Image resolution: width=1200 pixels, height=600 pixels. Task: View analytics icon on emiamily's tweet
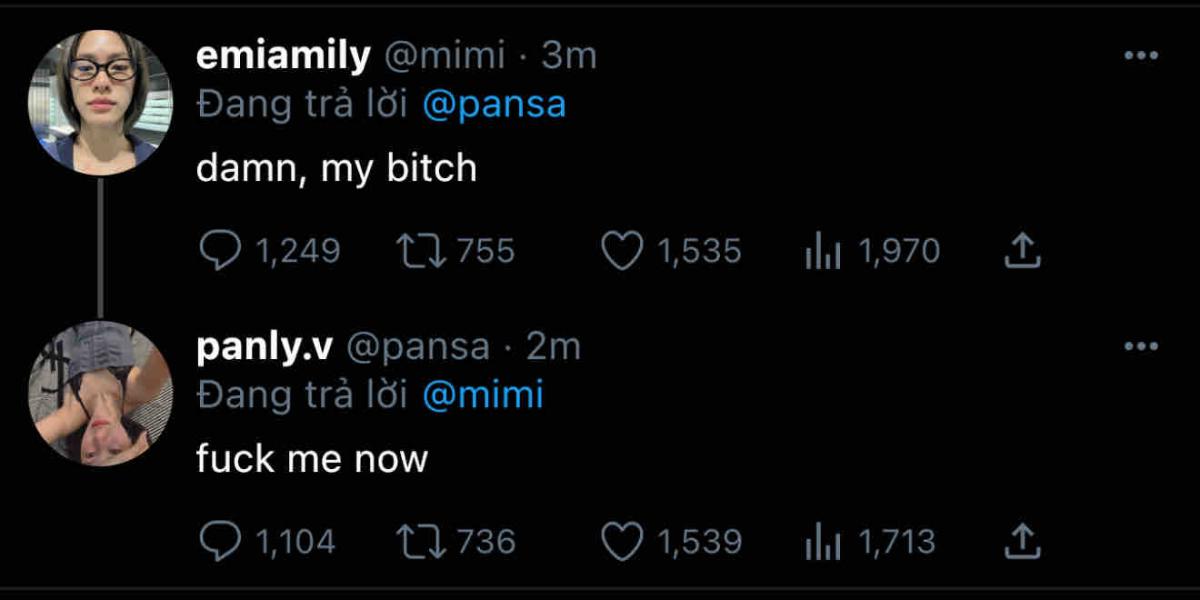(x=820, y=252)
